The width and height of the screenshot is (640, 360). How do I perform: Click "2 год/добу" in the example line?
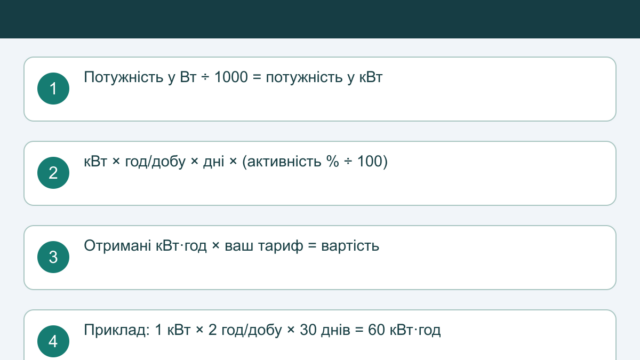(245, 330)
